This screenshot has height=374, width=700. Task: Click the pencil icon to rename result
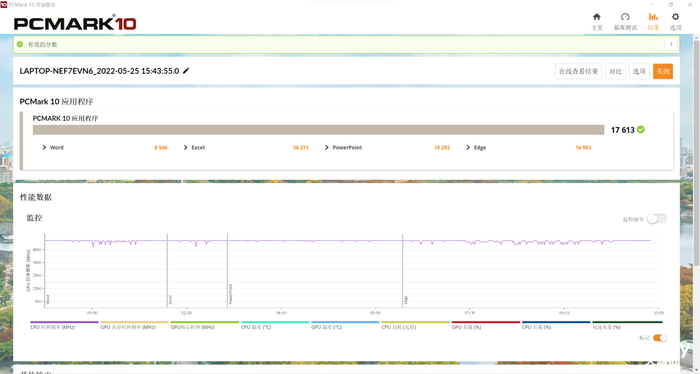tap(186, 71)
